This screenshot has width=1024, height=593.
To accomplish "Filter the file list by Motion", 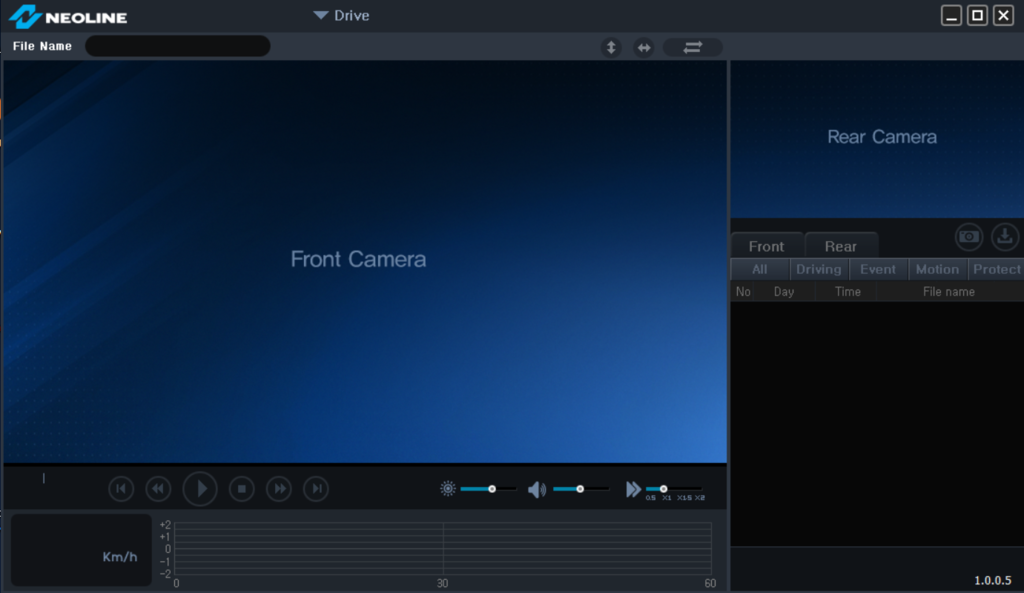I will (937, 269).
